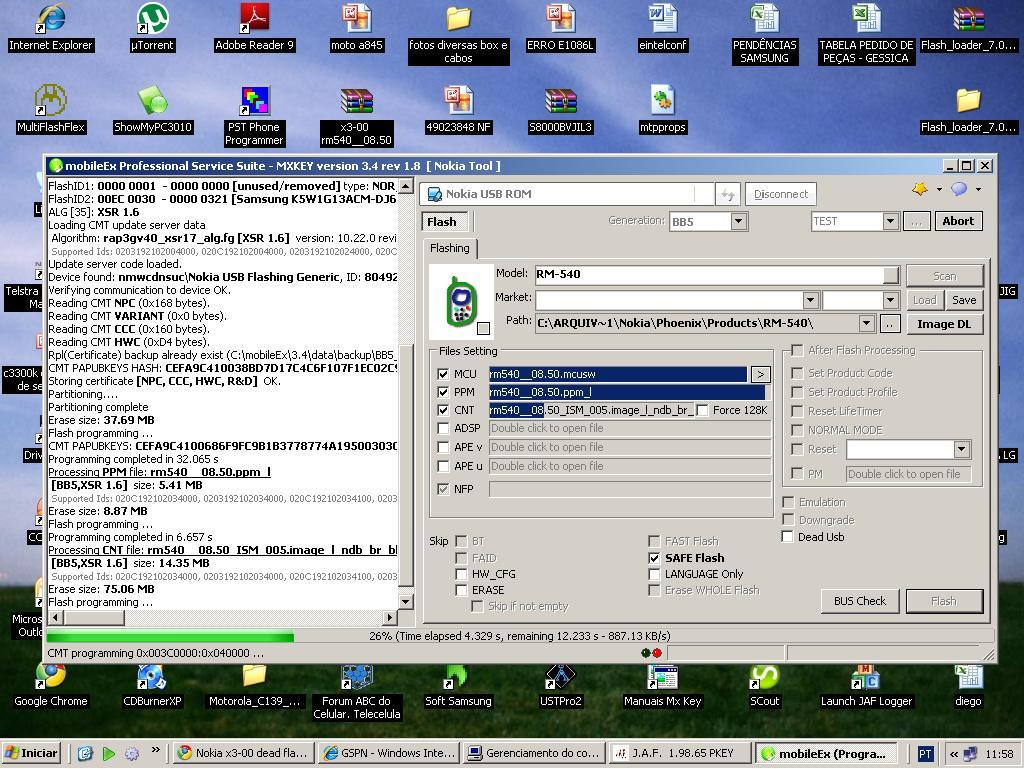Image resolution: width=1024 pixels, height=769 pixels.
Task: Open the TEST combo box dropdown
Action: point(889,222)
